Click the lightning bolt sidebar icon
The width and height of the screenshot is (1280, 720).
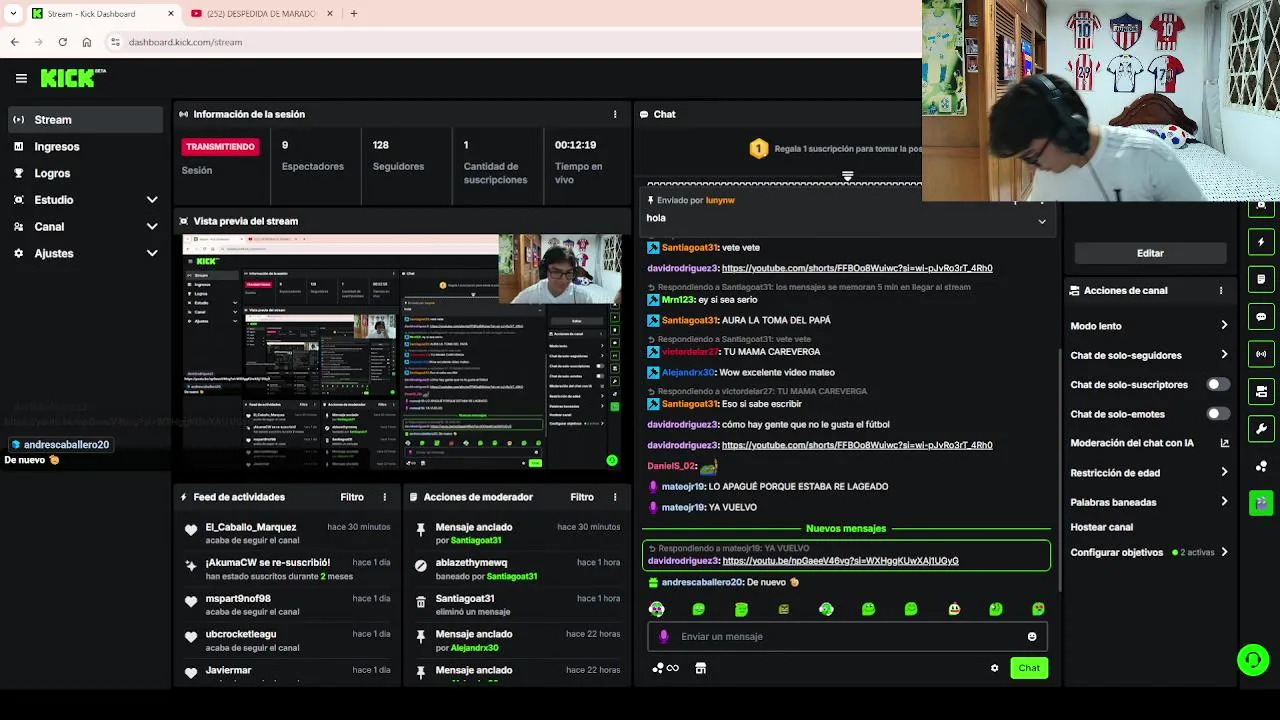(1261, 242)
